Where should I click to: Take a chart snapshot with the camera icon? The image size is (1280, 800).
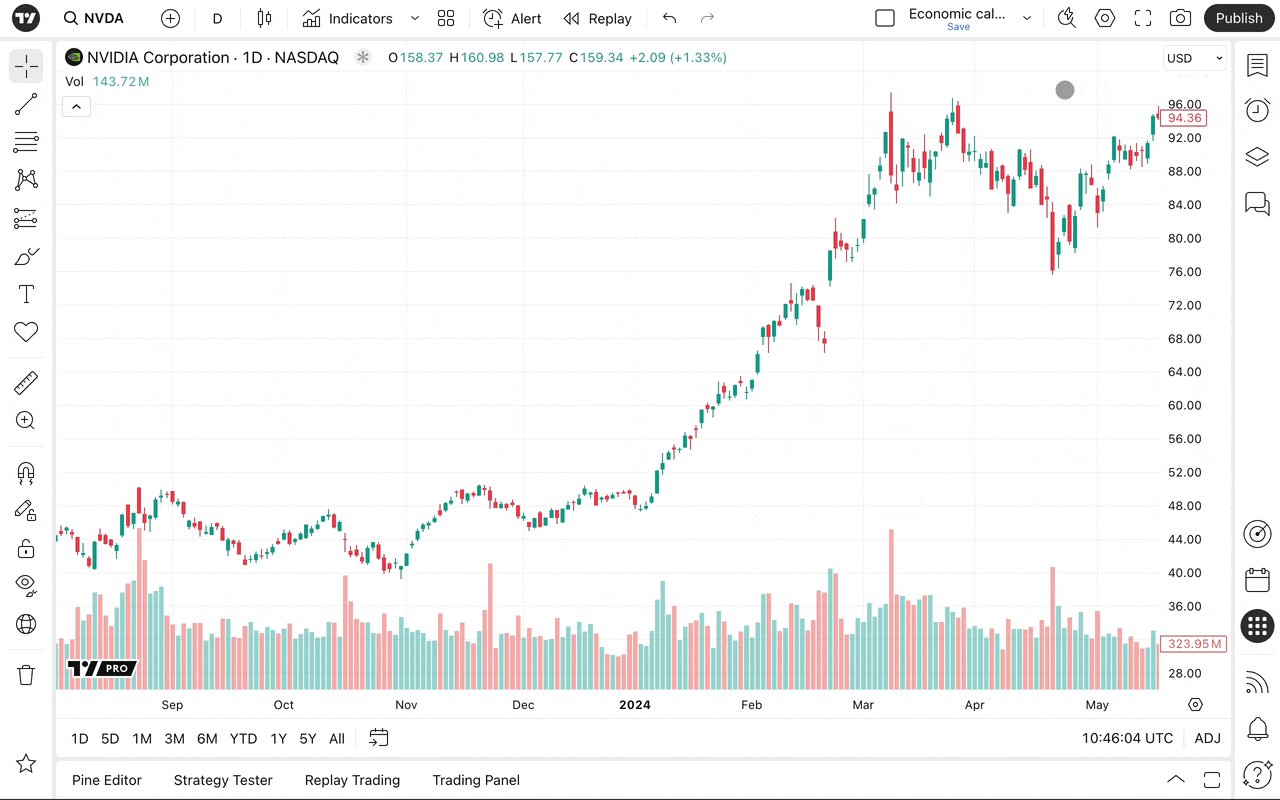[x=1181, y=18]
